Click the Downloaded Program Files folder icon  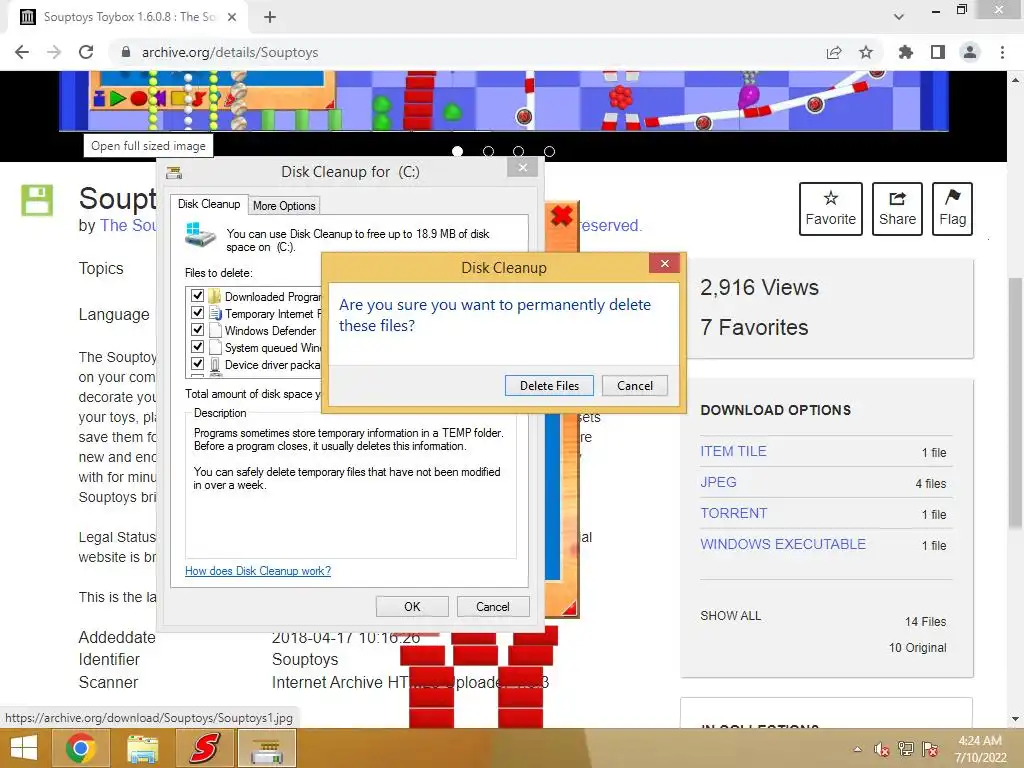click(215, 296)
